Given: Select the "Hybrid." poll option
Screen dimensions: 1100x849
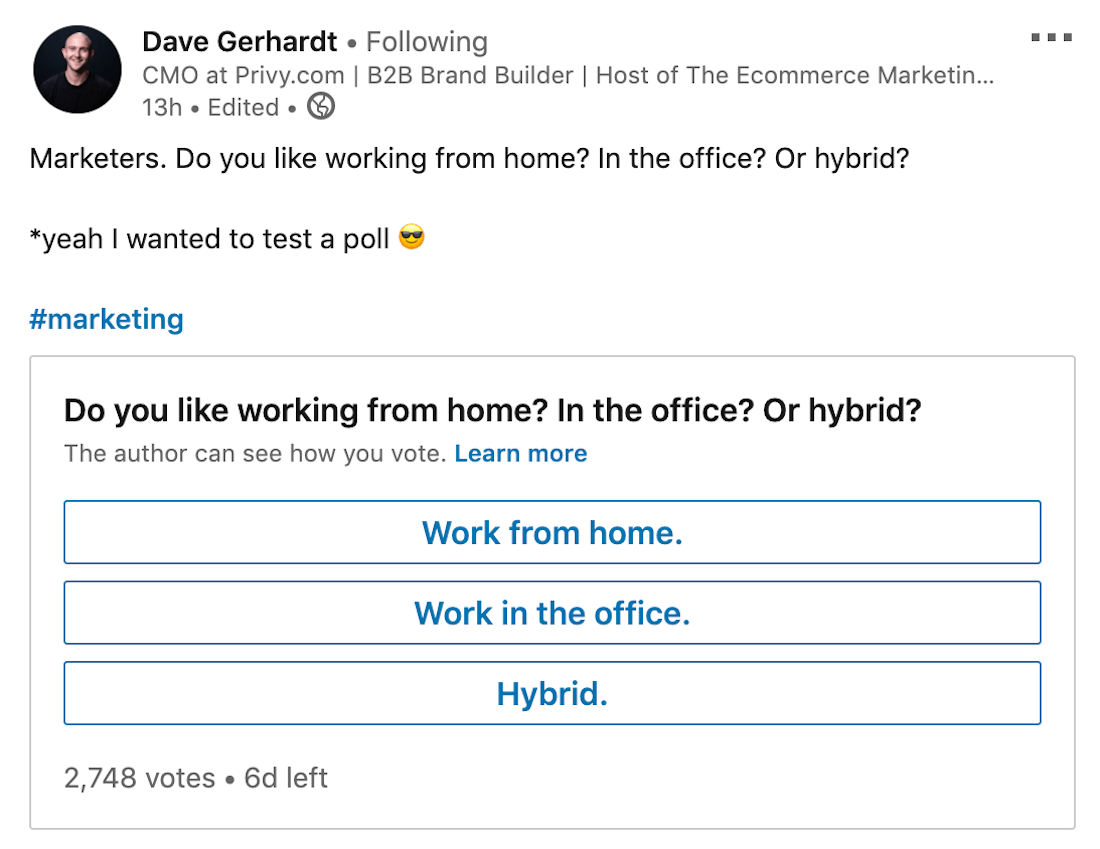Looking at the screenshot, I should pyautogui.click(x=552, y=693).
